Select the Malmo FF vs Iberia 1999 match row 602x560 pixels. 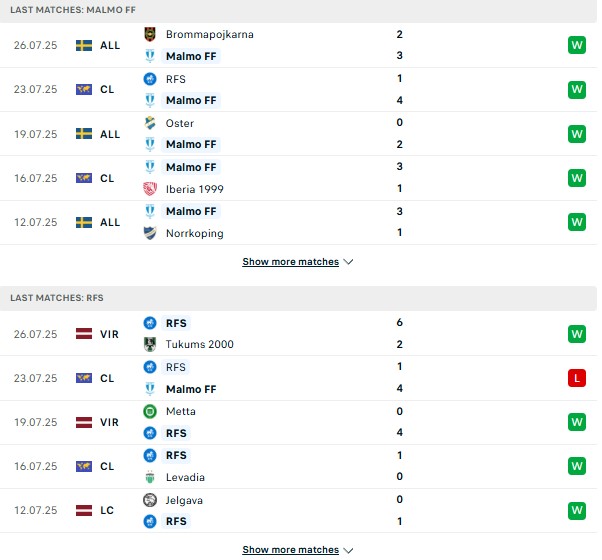(298, 178)
